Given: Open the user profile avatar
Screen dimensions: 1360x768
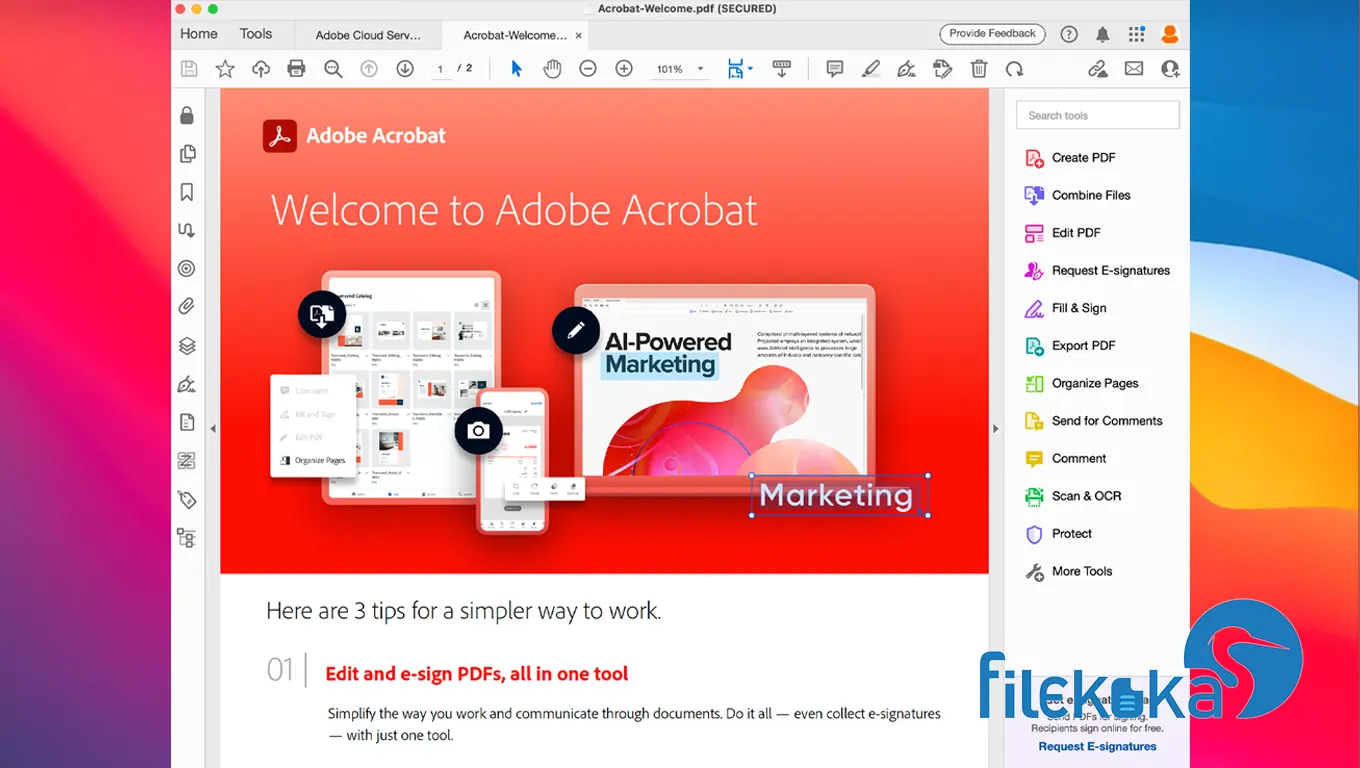Looking at the screenshot, I should coord(1170,34).
